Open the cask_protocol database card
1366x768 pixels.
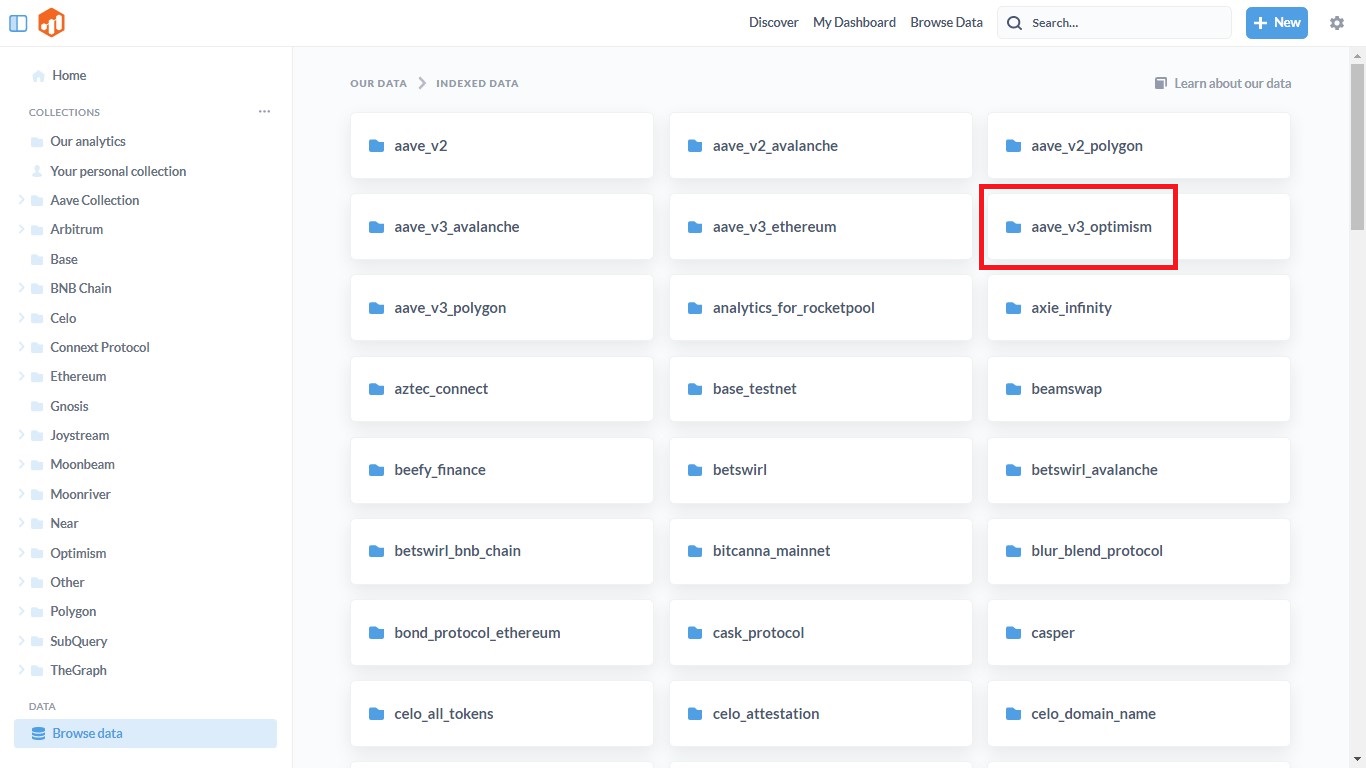point(820,633)
